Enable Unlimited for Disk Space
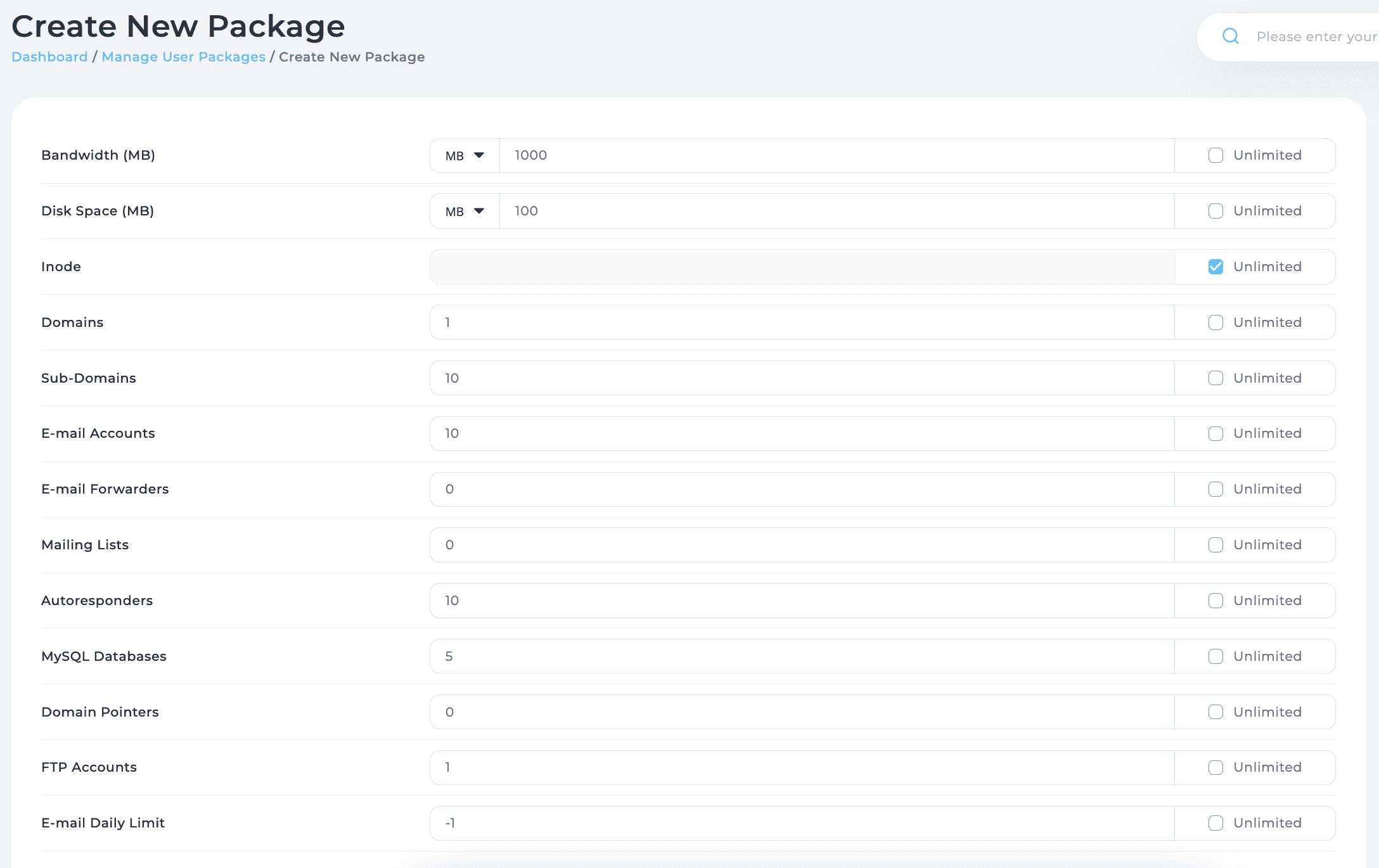1379x868 pixels. click(1215, 212)
